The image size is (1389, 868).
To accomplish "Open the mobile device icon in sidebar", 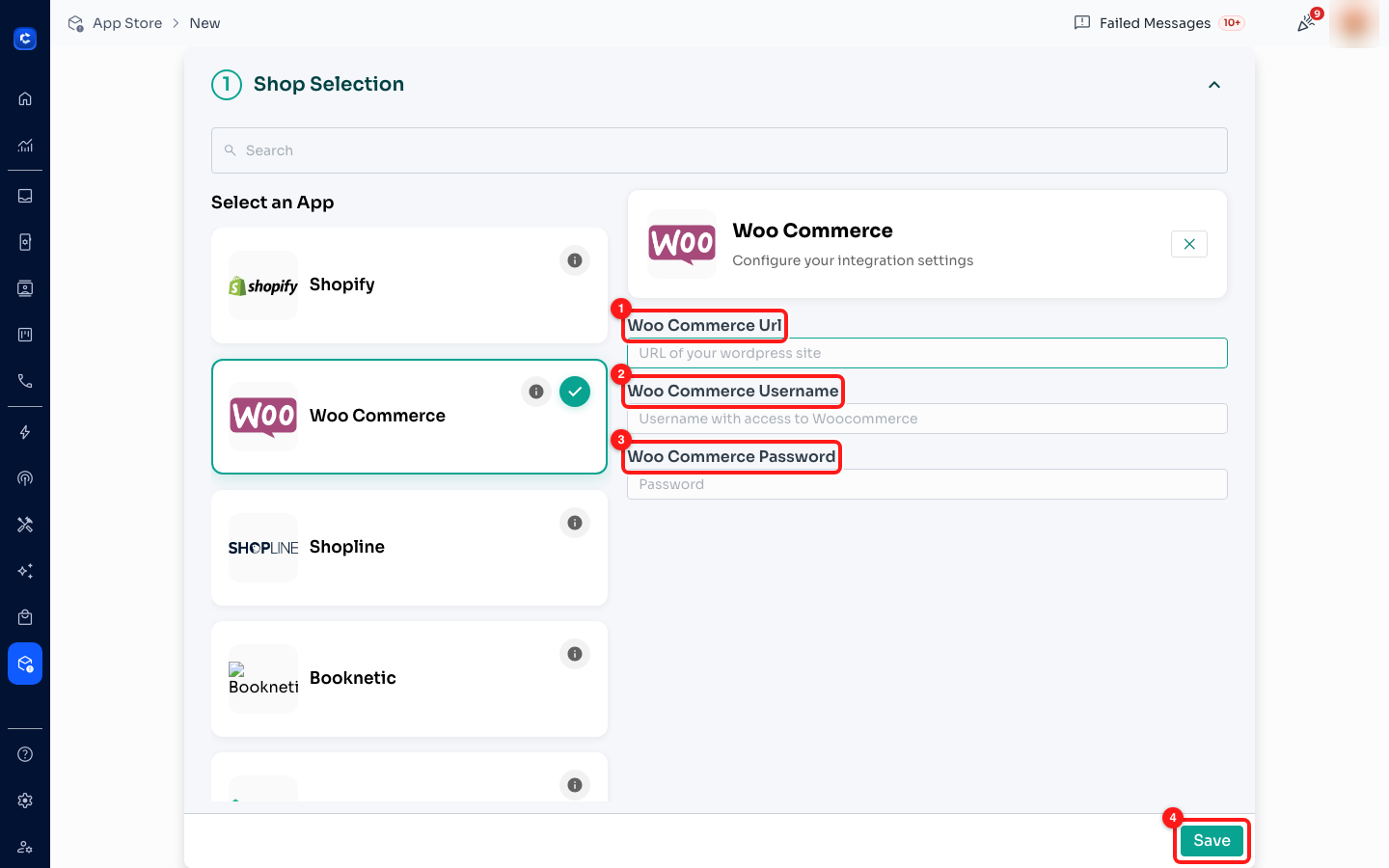I will [25, 242].
